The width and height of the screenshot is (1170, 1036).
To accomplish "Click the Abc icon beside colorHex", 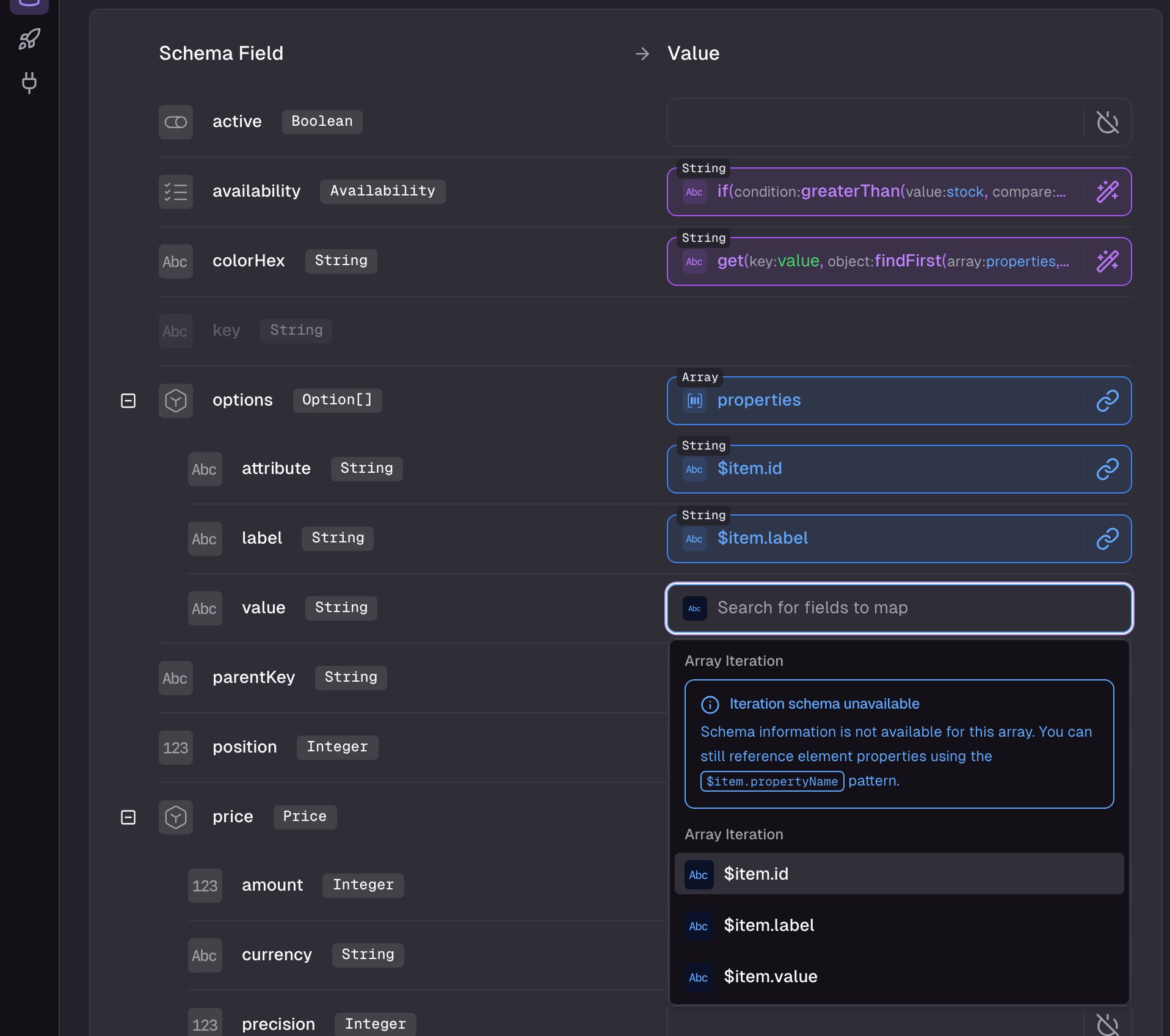I will click(176, 261).
